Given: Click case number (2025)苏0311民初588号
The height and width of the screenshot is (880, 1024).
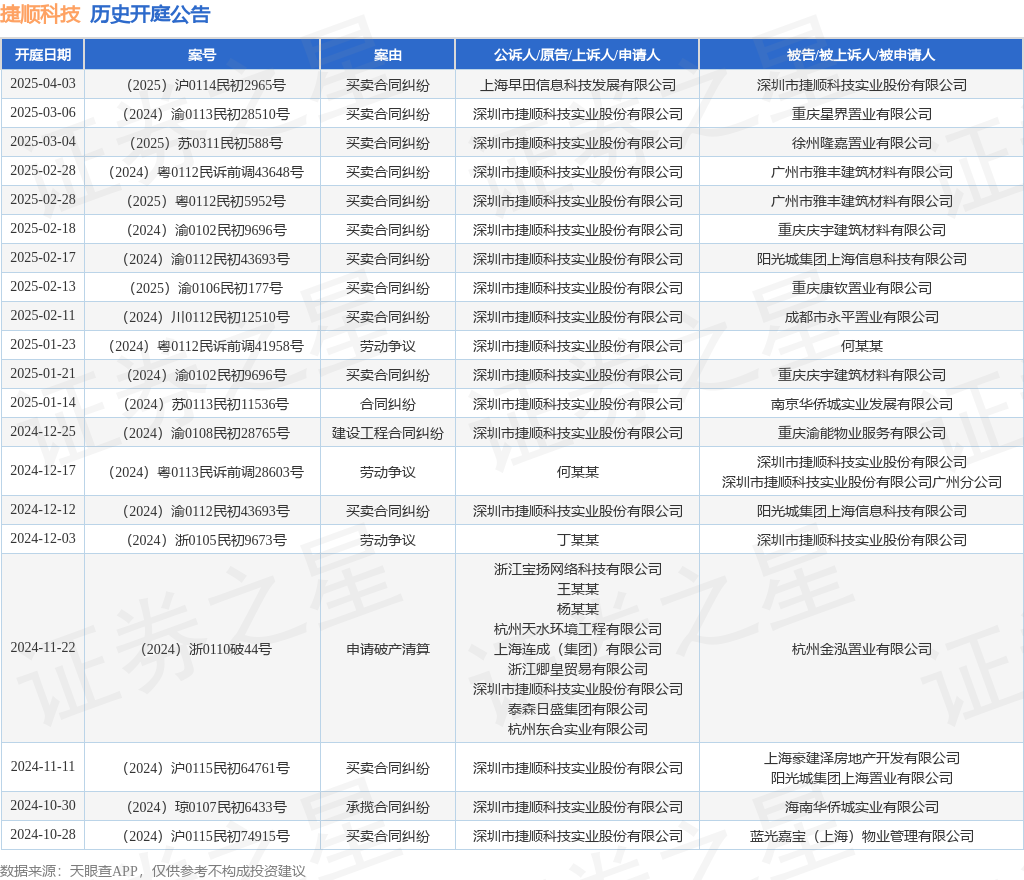Looking at the screenshot, I should click(206, 143).
